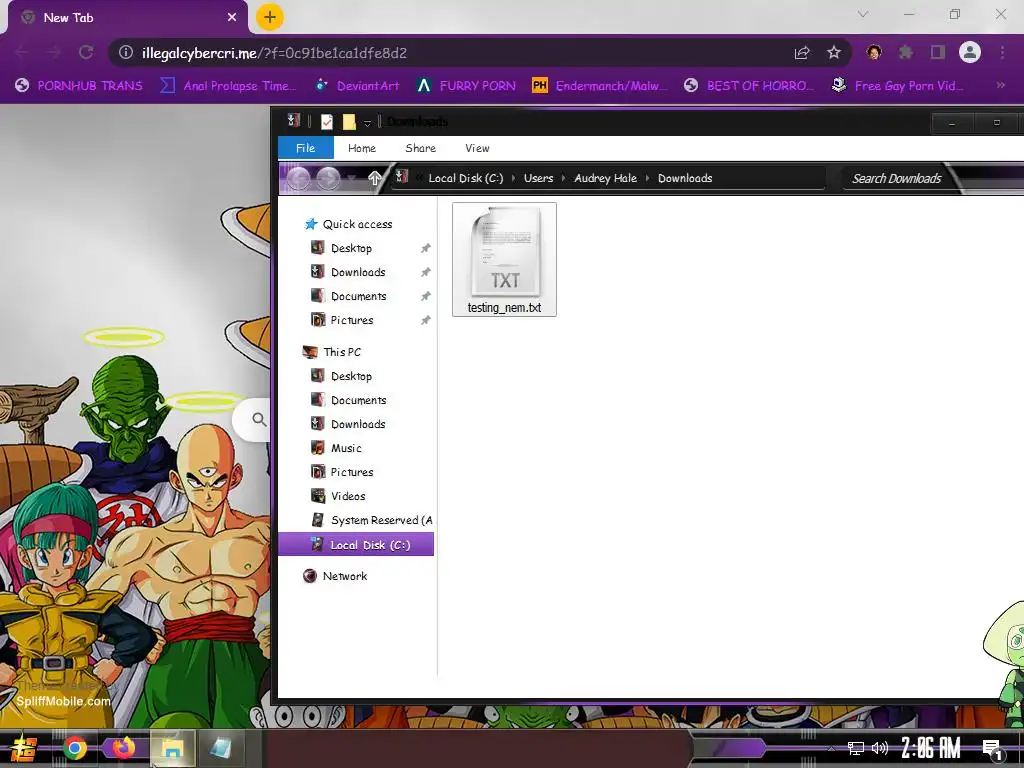Click Local Disk (C:) in the breadcrumb path
This screenshot has width=1024, height=768.
466,178
